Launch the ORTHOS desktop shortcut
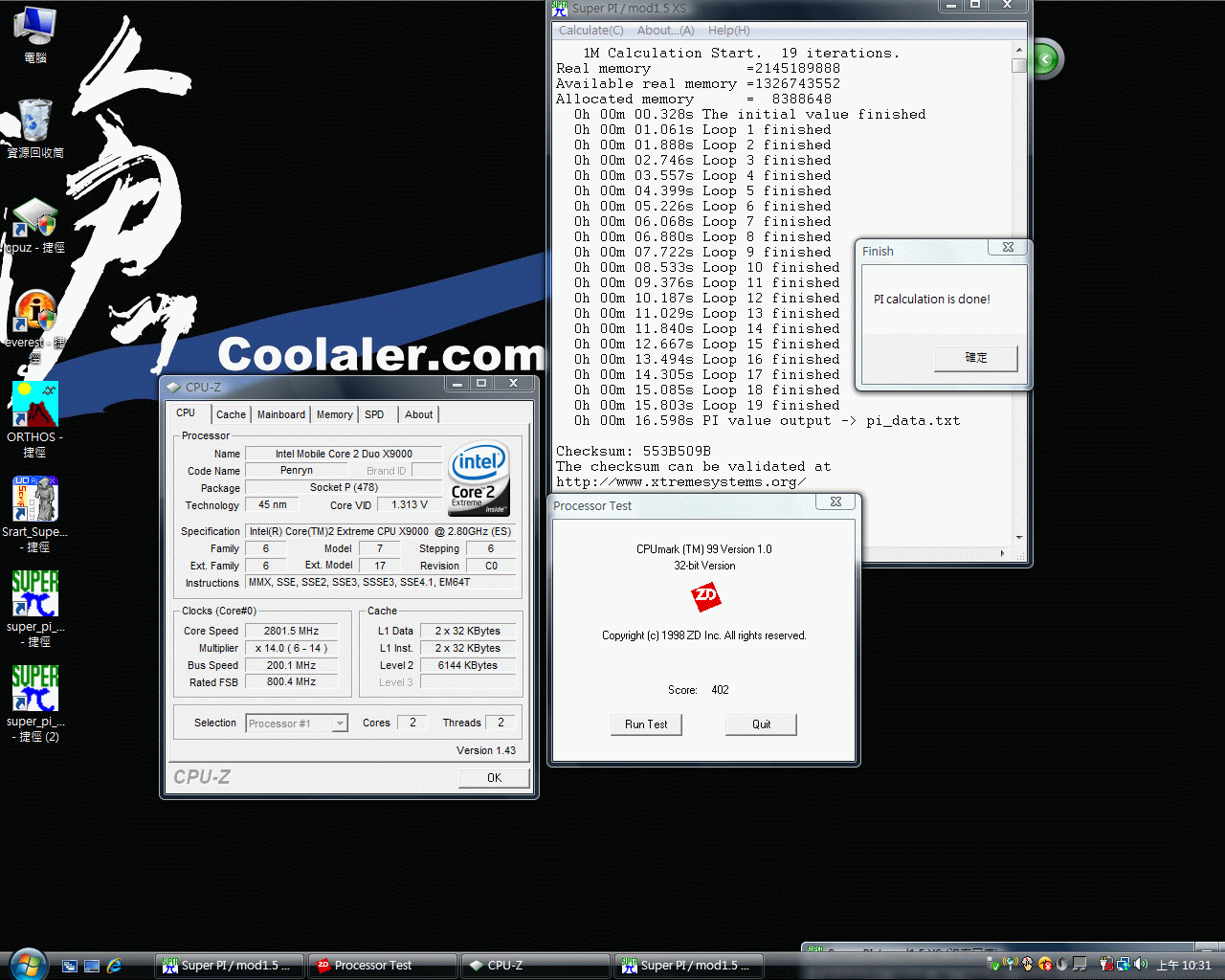The height and width of the screenshot is (980, 1225). (35, 419)
